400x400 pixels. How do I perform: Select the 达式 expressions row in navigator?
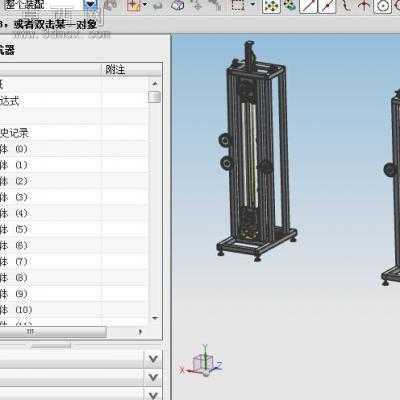10,101
